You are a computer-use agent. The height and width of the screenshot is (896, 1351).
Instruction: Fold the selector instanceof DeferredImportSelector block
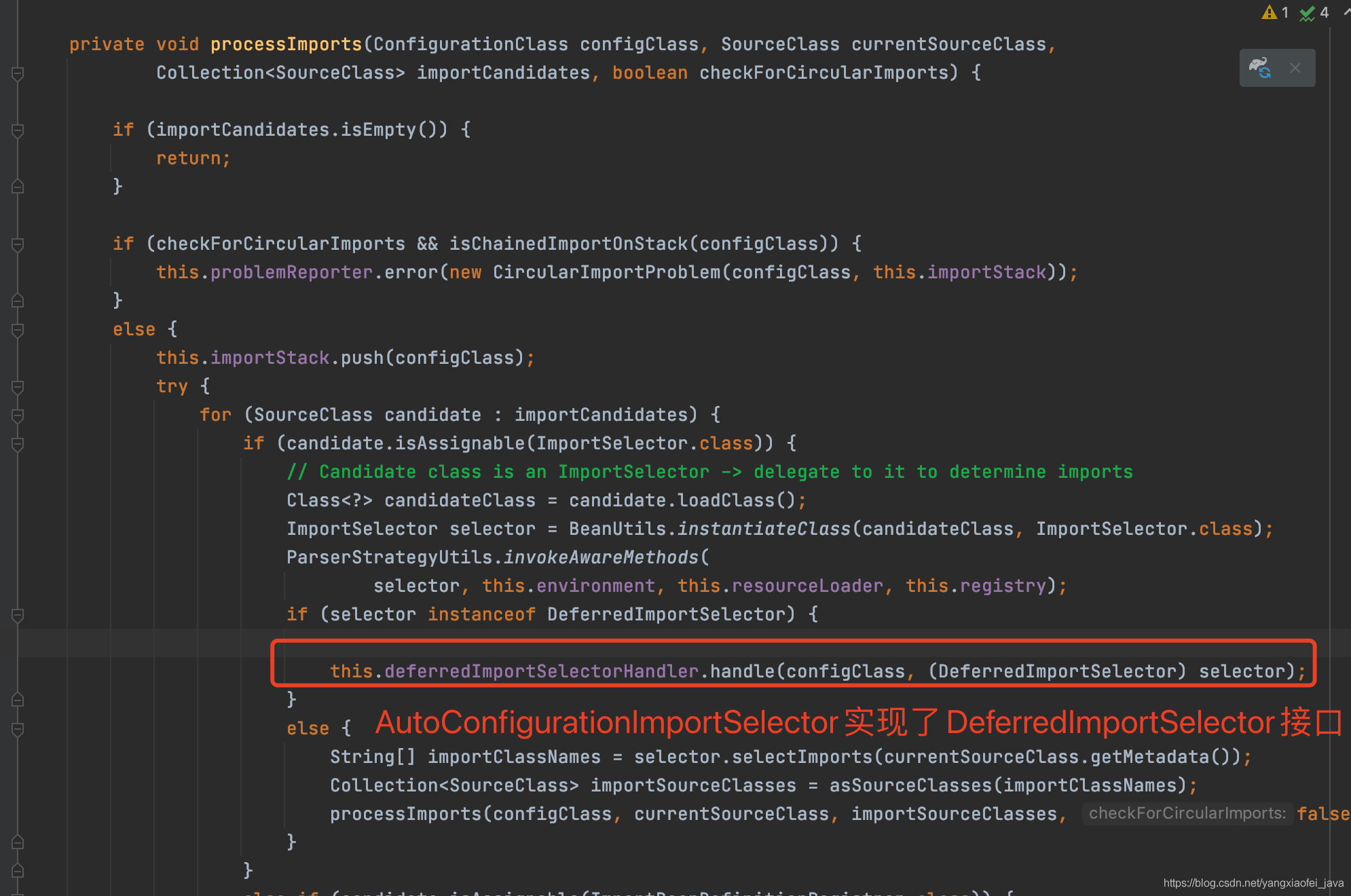click(x=18, y=615)
